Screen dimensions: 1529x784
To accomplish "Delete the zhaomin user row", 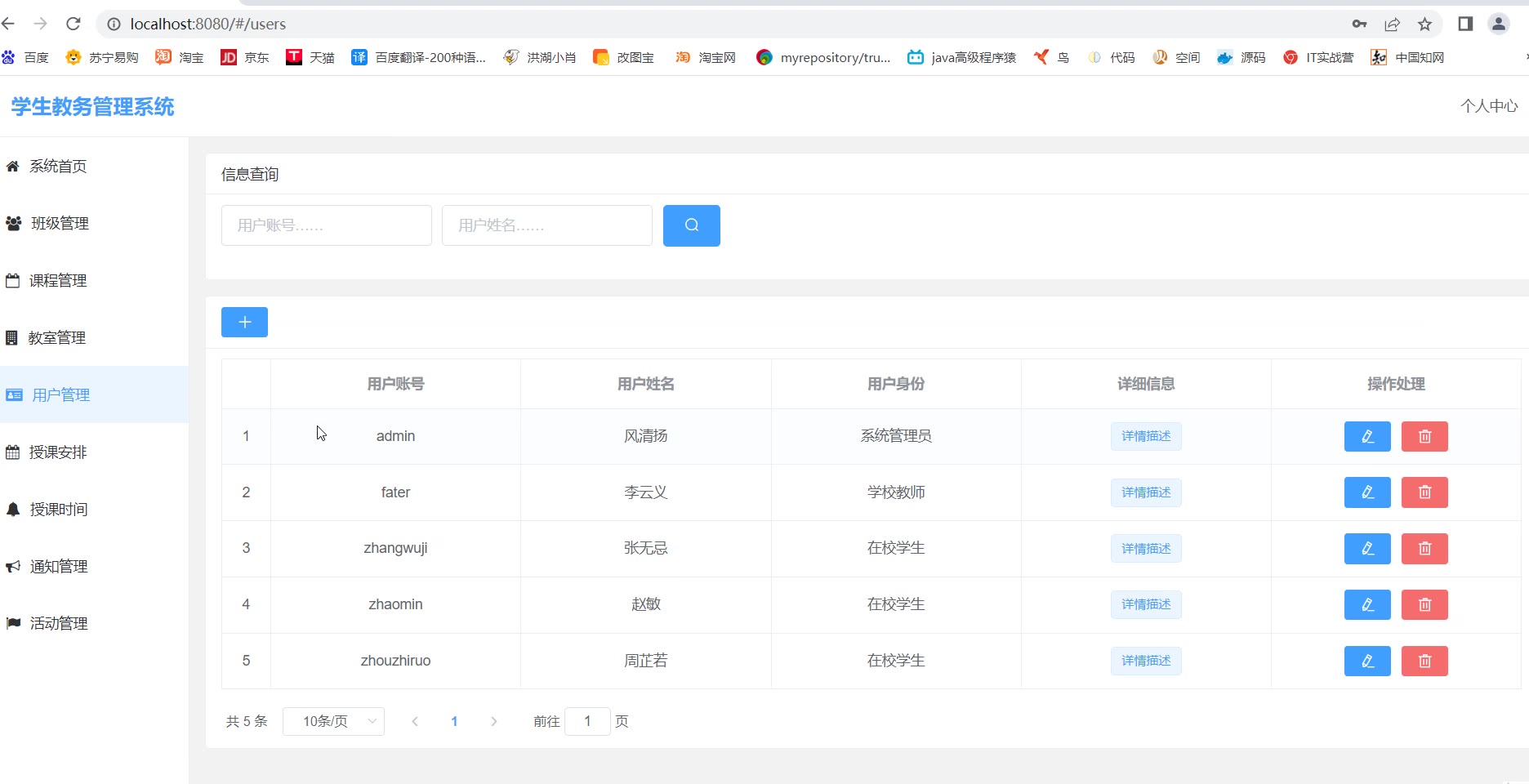I will tap(1424, 605).
